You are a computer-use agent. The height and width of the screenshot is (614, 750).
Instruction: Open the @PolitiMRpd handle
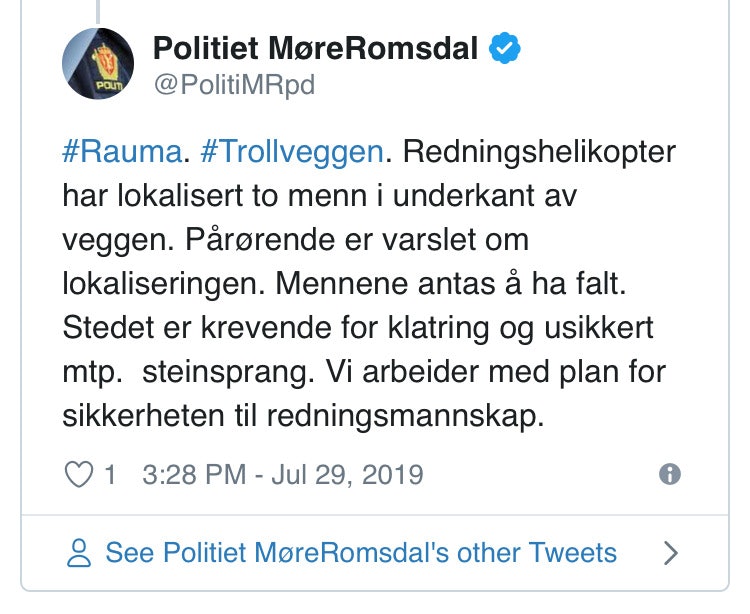tap(234, 86)
